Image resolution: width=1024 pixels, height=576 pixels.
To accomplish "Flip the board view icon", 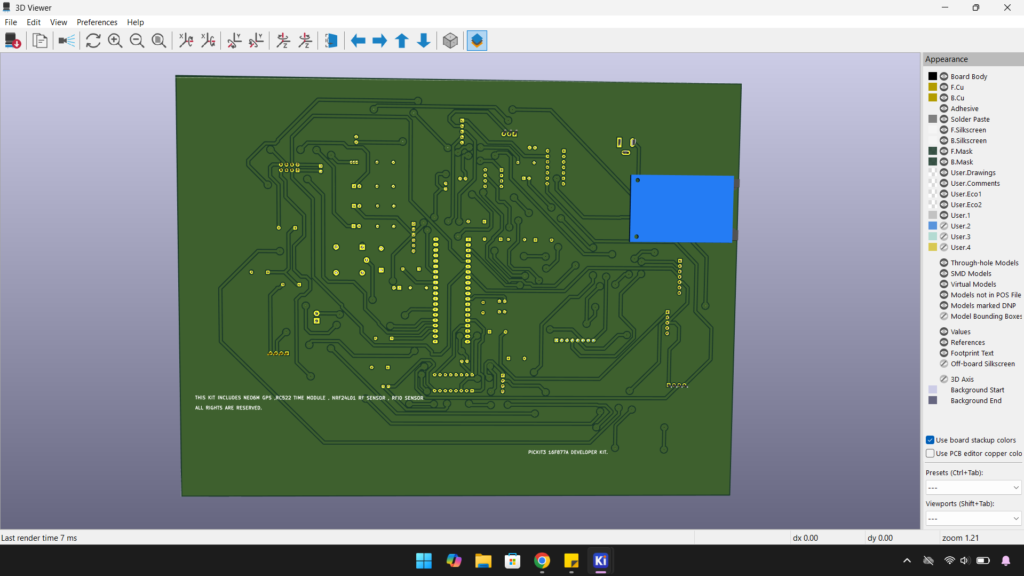I will point(331,40).
